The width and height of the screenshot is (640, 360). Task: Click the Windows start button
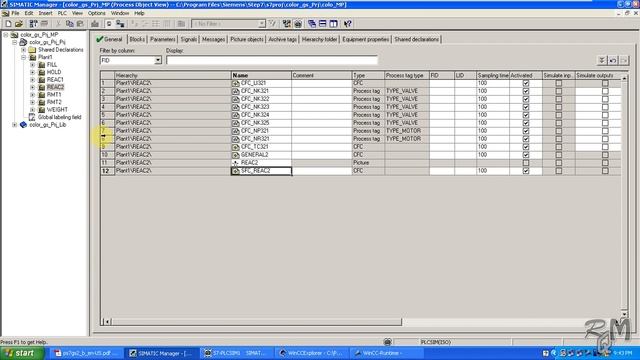22,353
